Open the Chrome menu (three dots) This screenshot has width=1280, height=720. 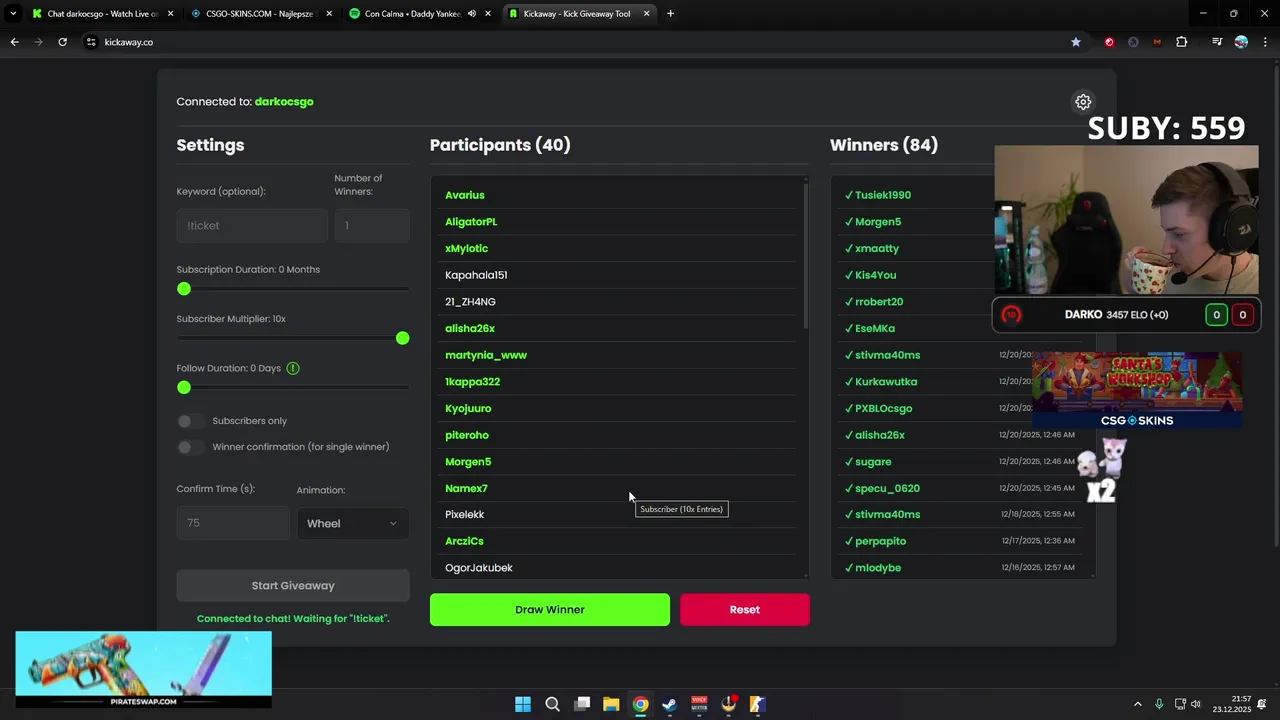pos(1265,42)
